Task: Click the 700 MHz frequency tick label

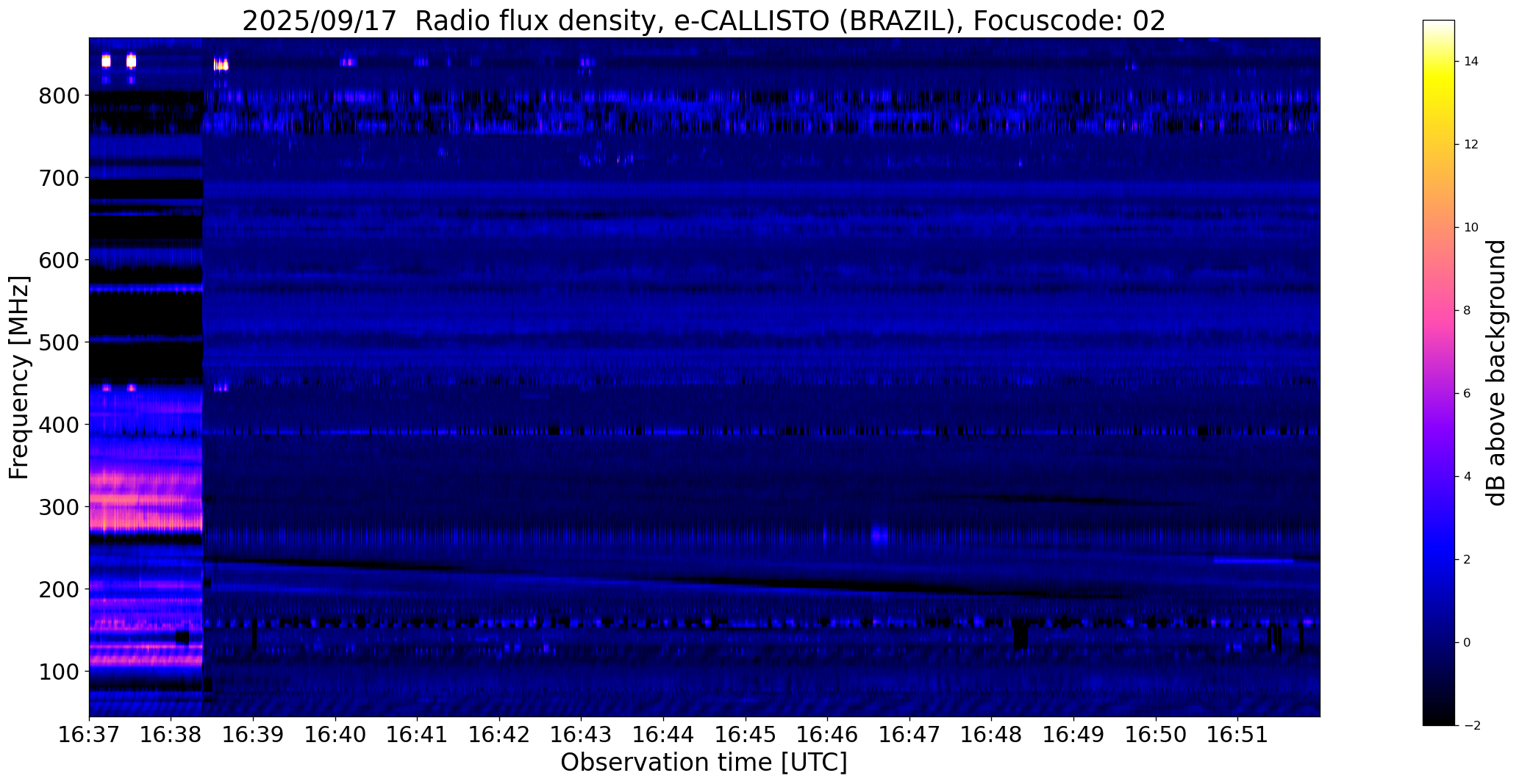Action: point(59,178)
